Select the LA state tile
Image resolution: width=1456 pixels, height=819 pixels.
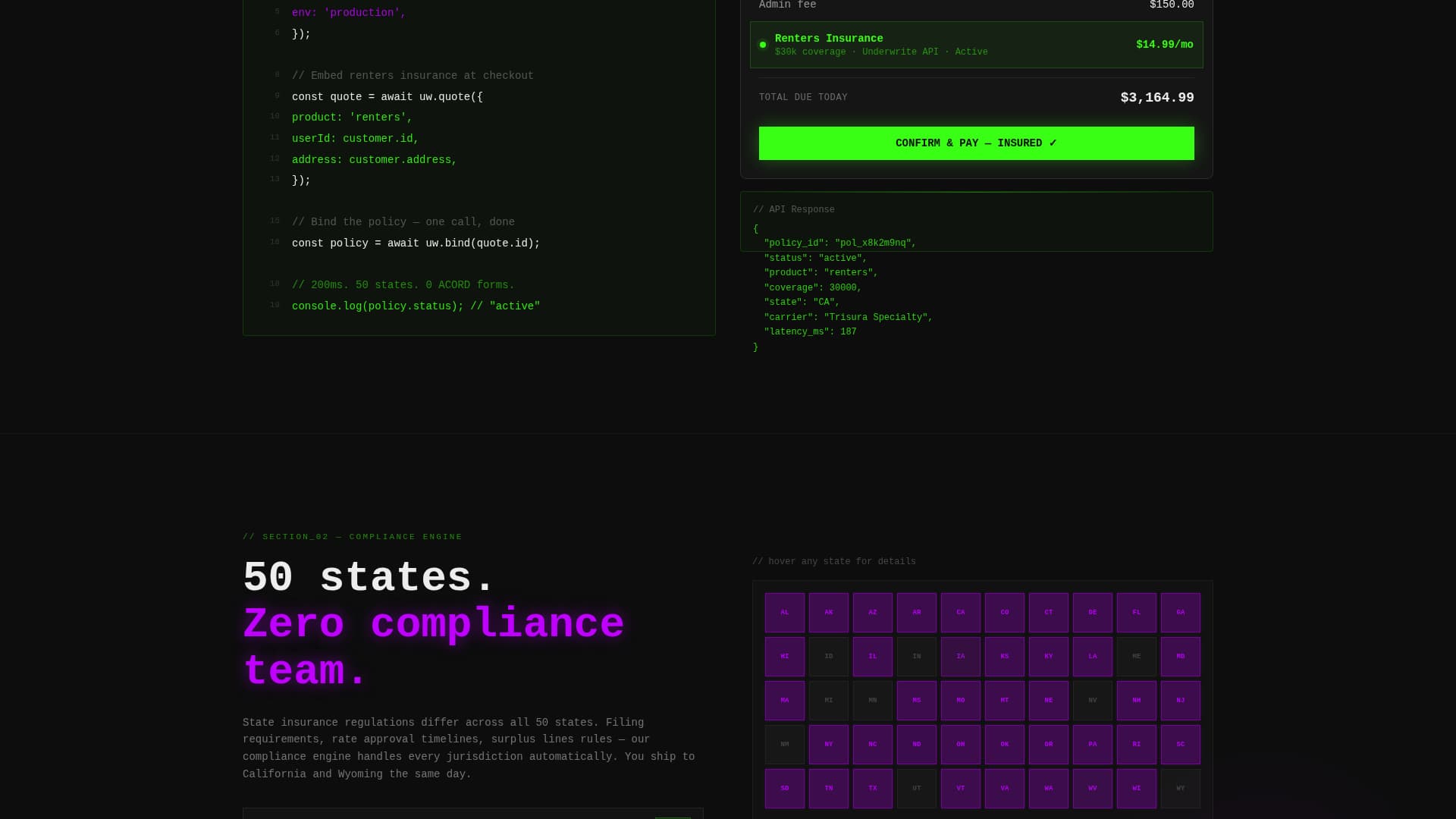pos(1093,657)
